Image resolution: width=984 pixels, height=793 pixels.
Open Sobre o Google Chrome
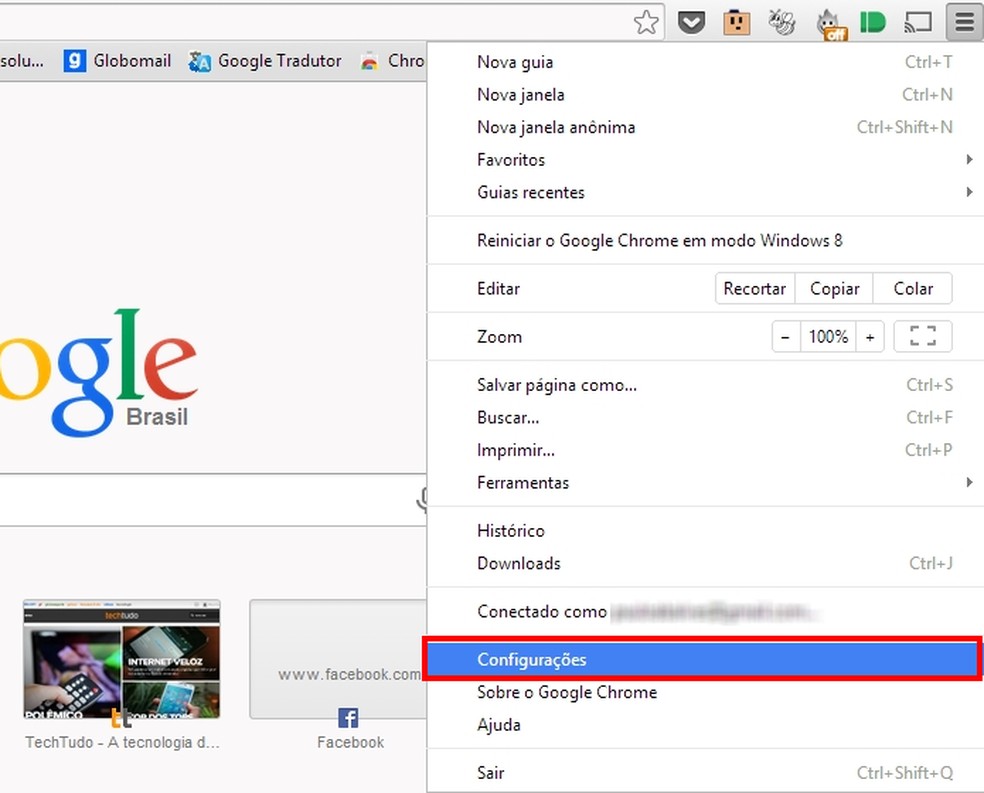coord(567,691)
